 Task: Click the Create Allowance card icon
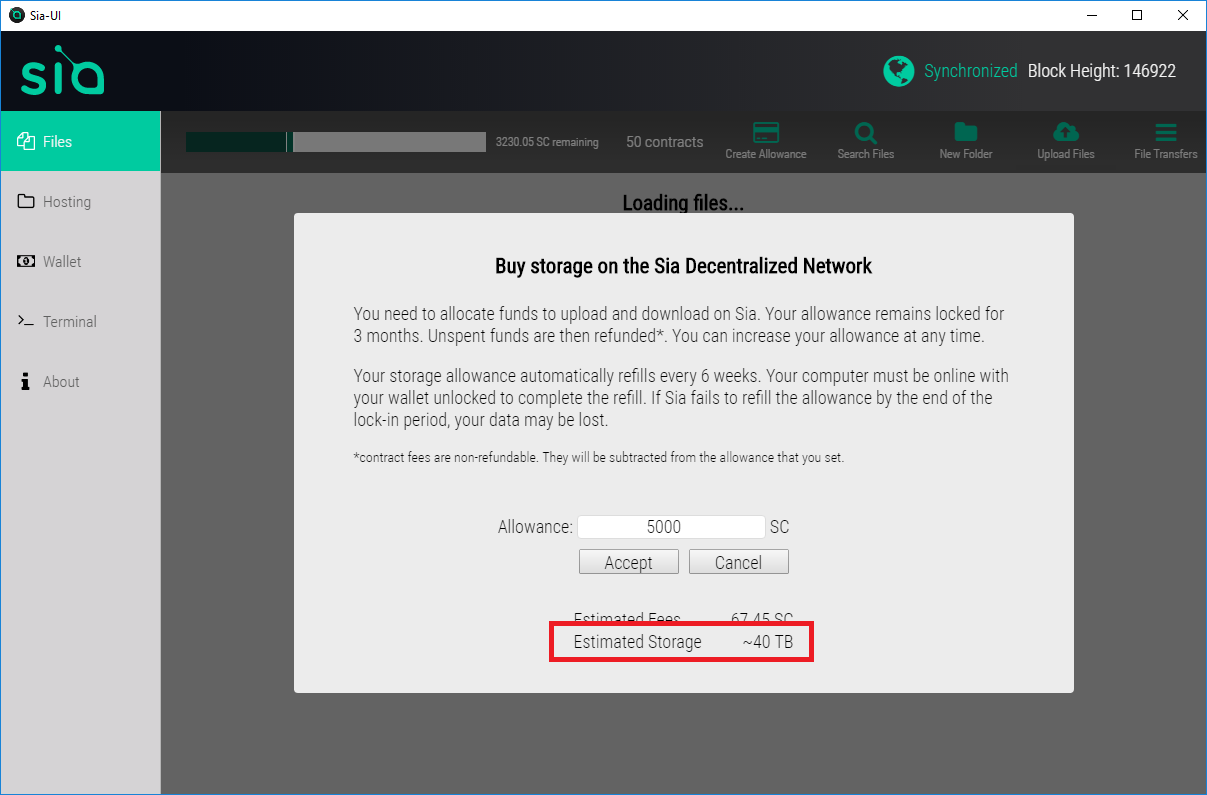point(766,133)
